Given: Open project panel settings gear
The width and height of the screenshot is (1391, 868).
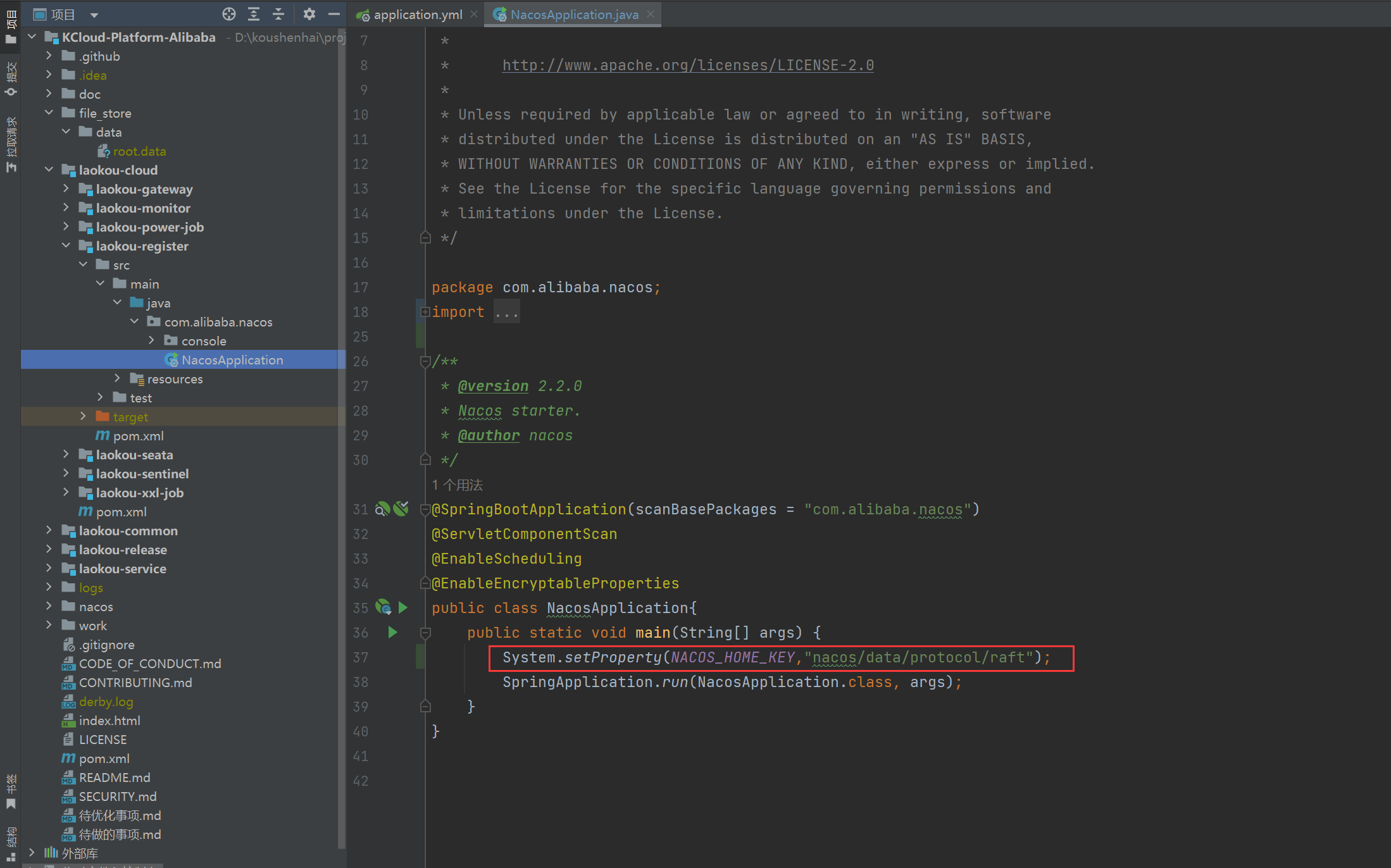Looking at the screenshot, I should point(309,14).
